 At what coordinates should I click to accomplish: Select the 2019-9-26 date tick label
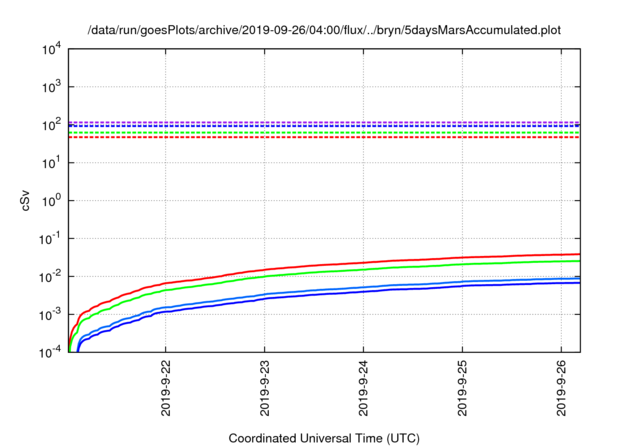[562, 386]
